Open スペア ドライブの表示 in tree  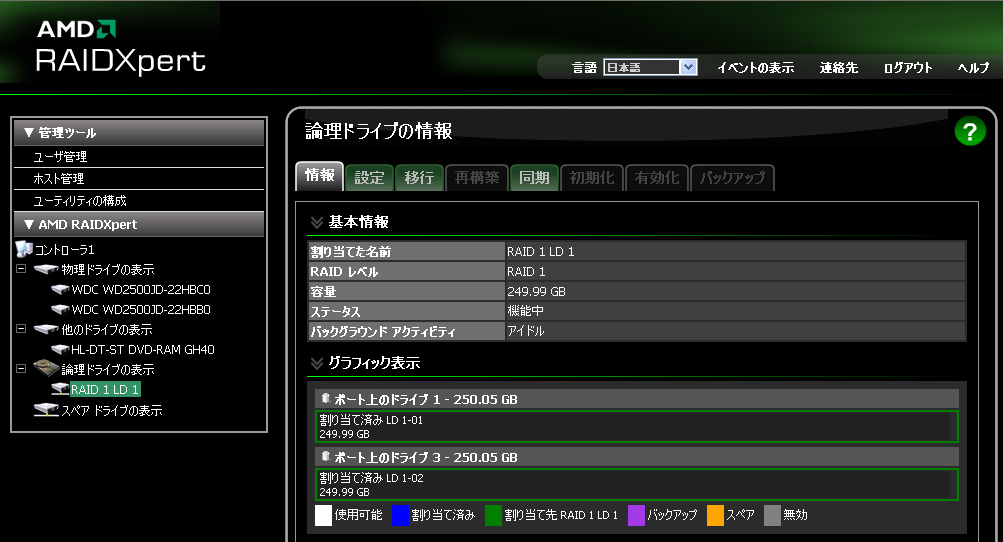point(111,410)
